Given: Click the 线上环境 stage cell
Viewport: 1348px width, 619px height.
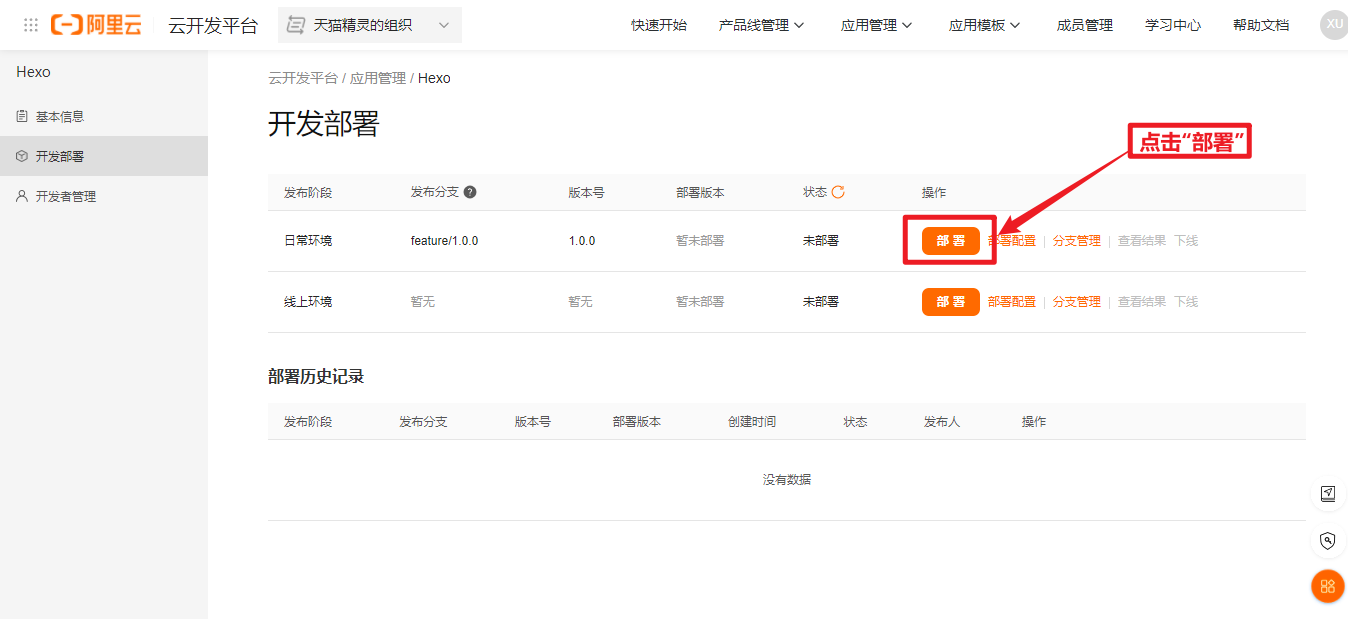Looking at the screenshot, I should (308, 302).
